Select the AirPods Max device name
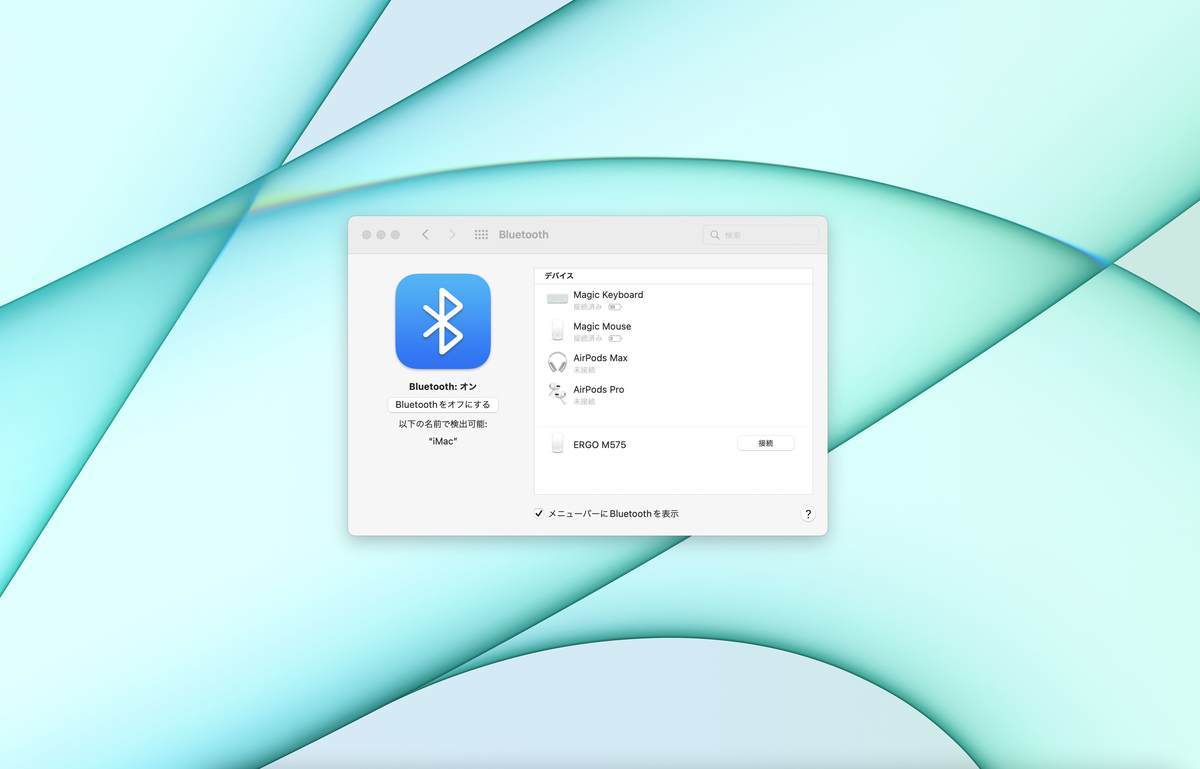1200x769 pixels. click(x=600, y=358)
